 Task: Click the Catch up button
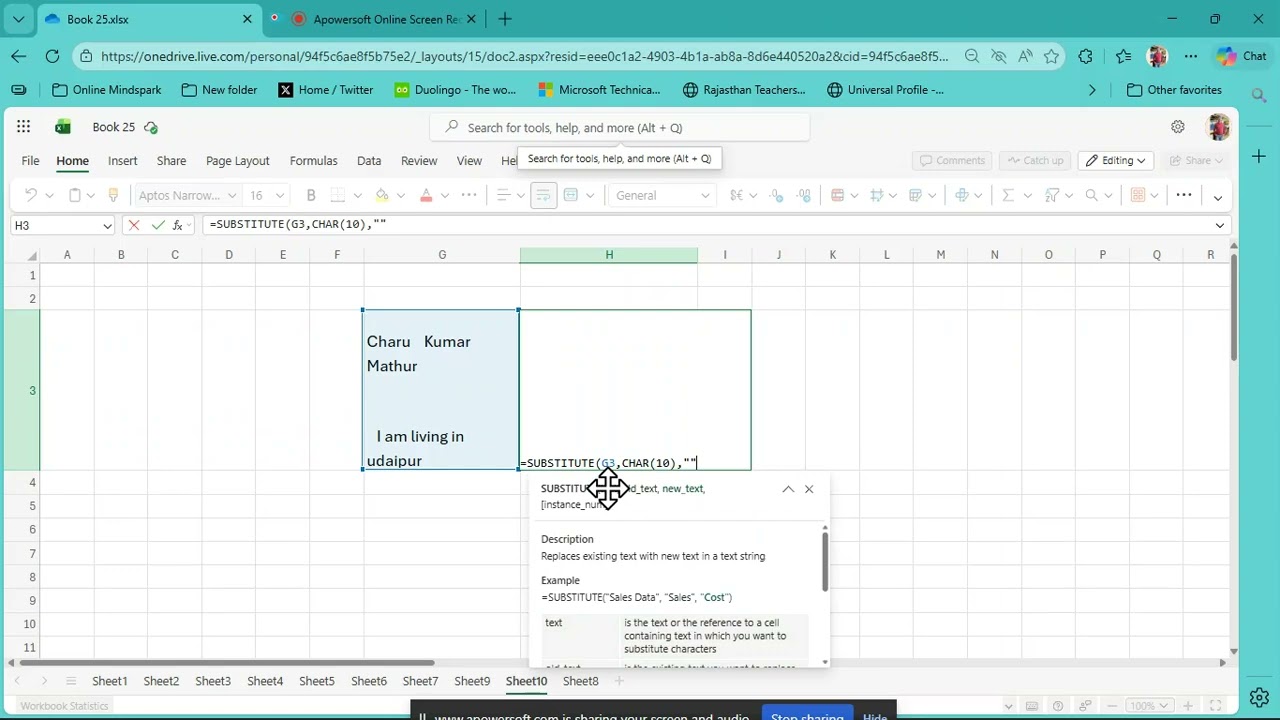click(x=1035, y=160)
